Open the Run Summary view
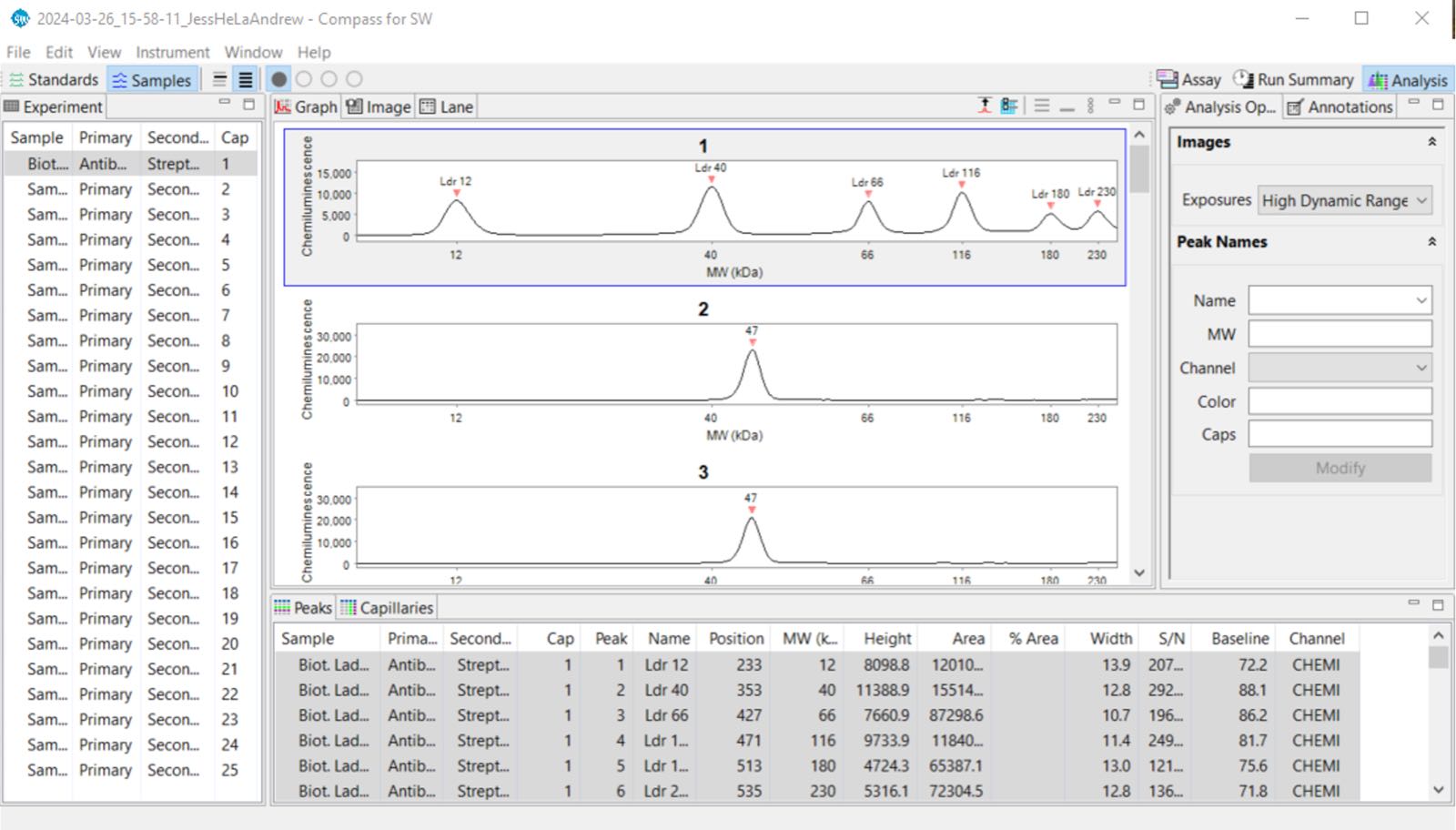The height and width of the screenshot is (830, 1456). click(x=1293, y=80)
